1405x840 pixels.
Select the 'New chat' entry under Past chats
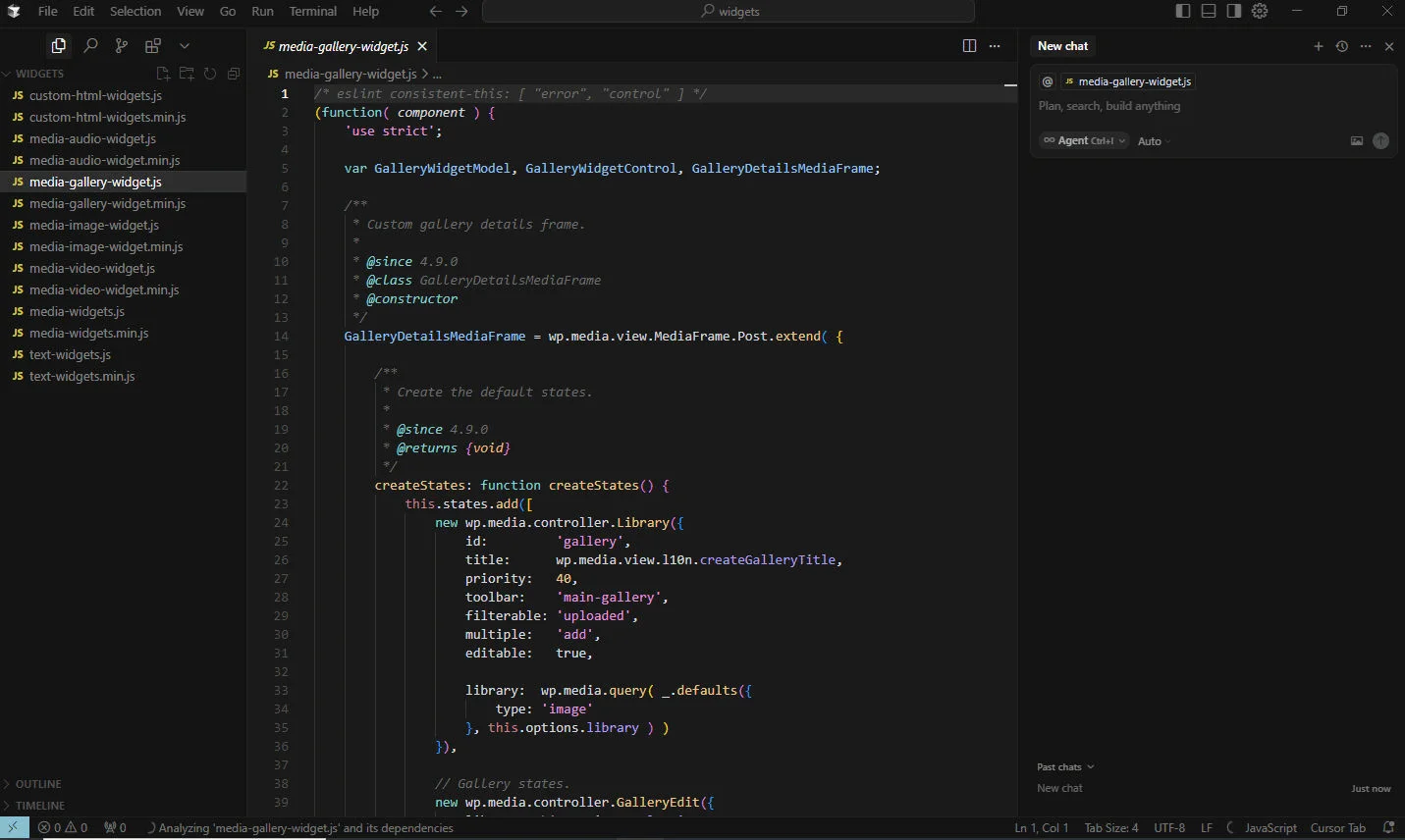(x=1059, y=788)
